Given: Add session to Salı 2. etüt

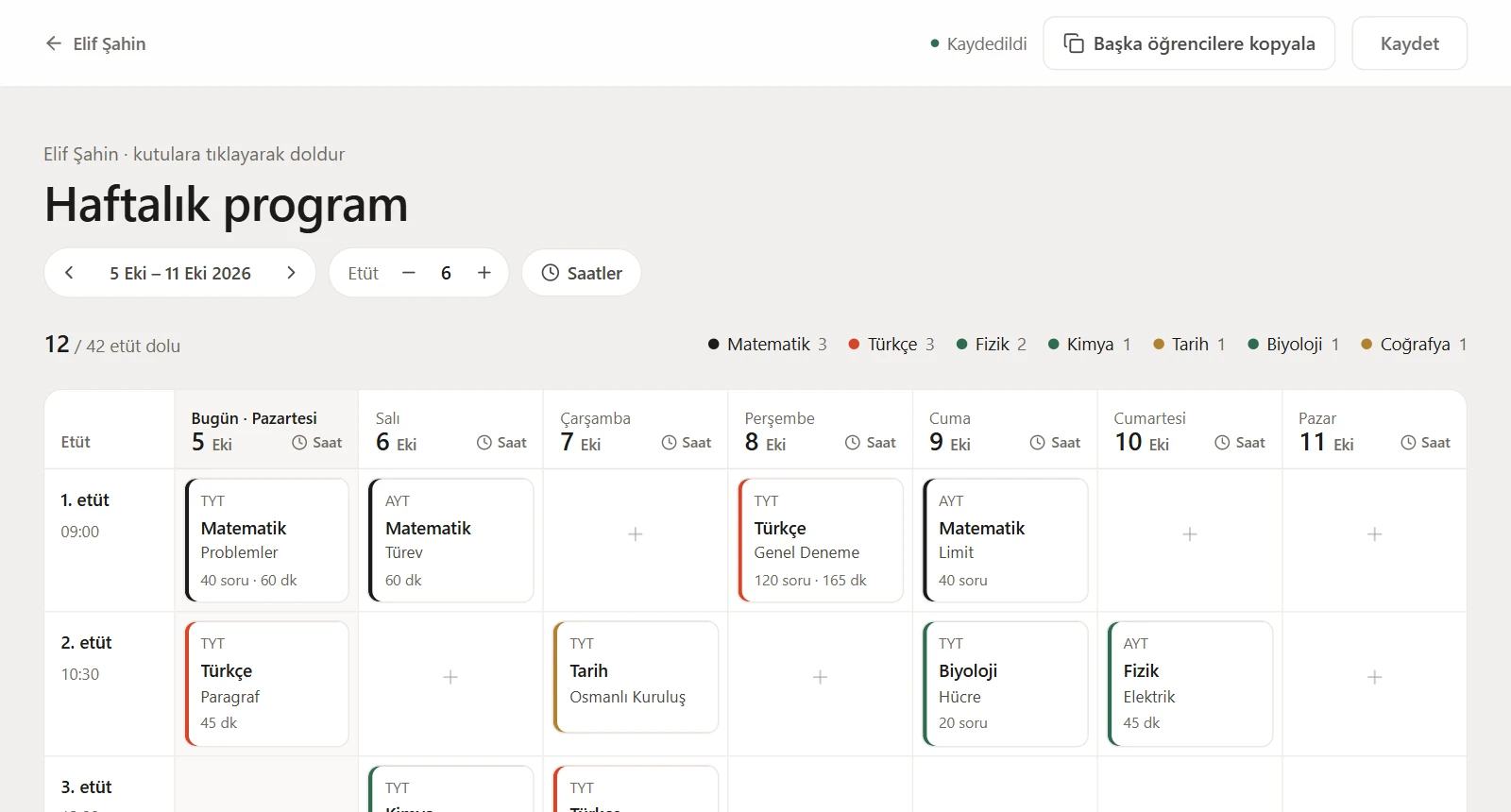Looking at the screenshot, I should click(x=450, y=677).
